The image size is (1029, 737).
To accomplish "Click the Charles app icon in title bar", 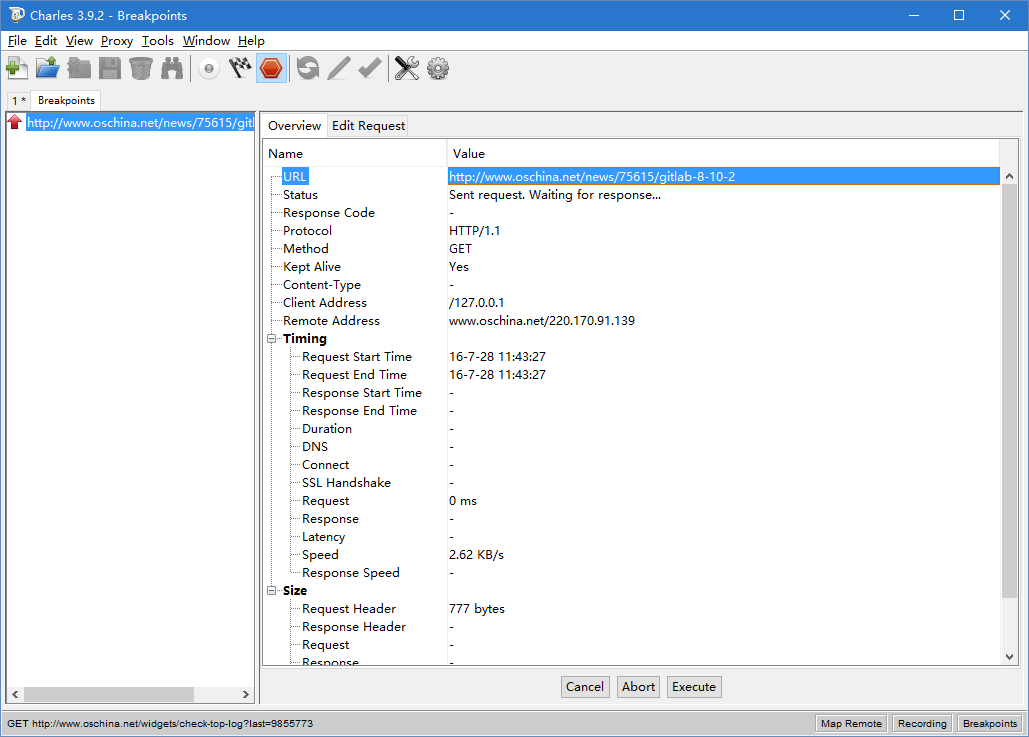I will (16, 14).
